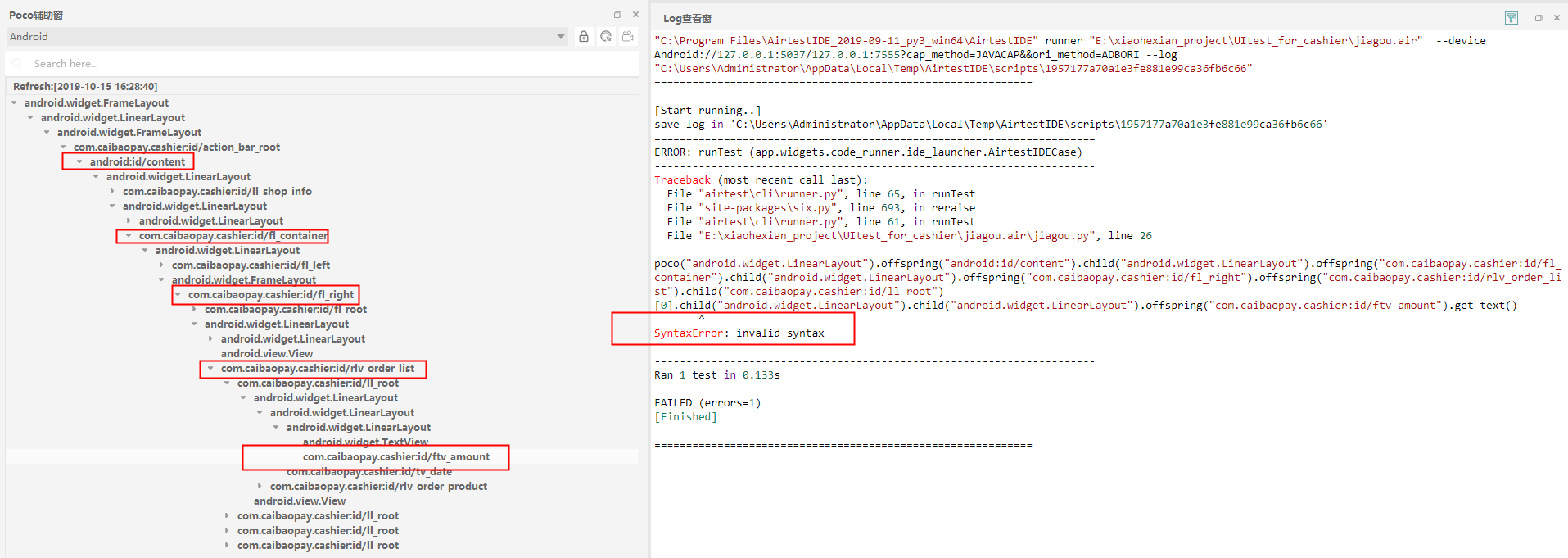1568x558 pixels.
Task: Collapse the fl_container node arrow
Action: [x=129, y=235]
